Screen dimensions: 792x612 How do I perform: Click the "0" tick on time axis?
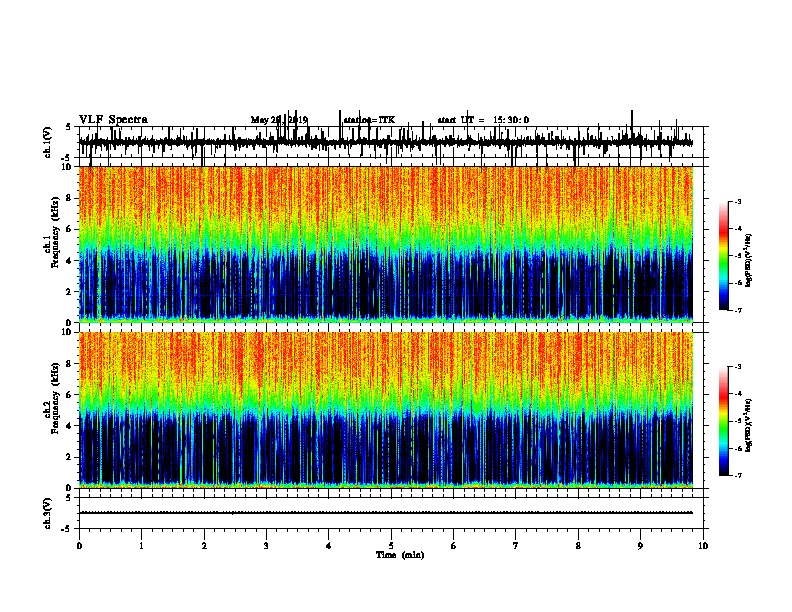pos(79,546)
